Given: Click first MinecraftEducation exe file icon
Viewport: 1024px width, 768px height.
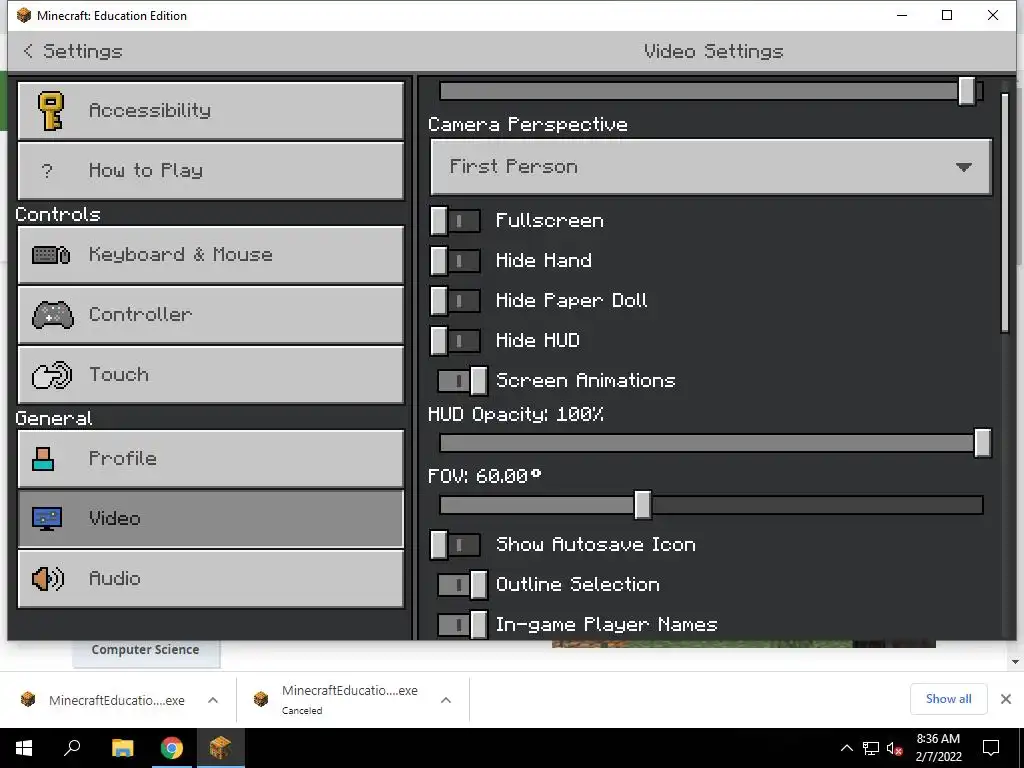Looking at the screenshot, I should (28, 699).
